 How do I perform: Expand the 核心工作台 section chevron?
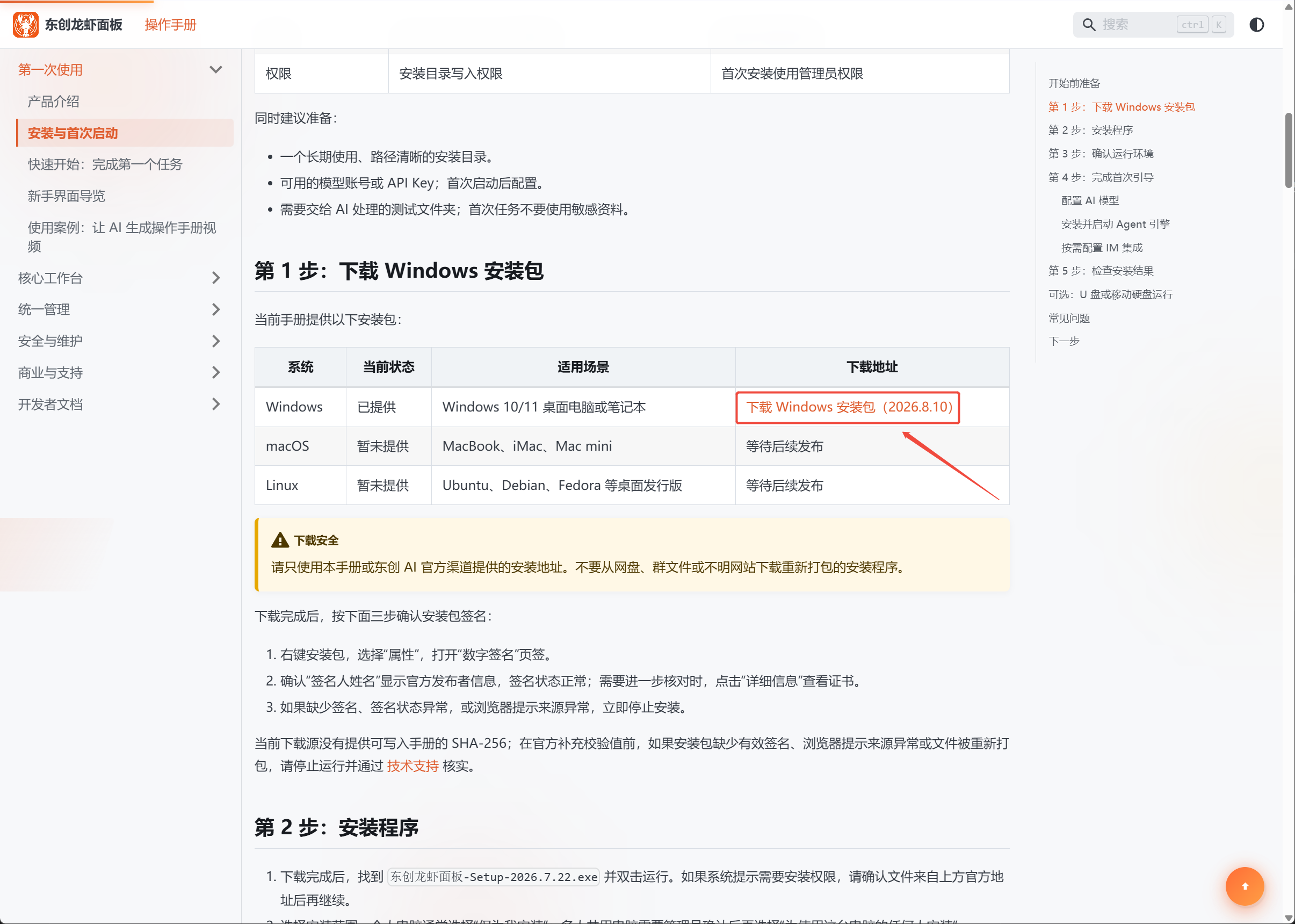215,278
